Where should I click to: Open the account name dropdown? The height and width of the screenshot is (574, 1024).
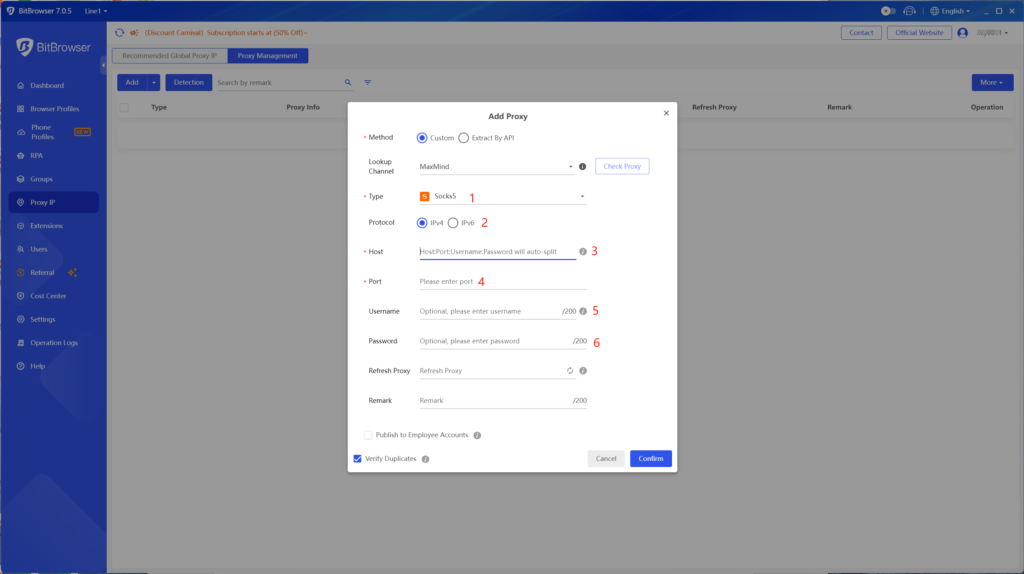pyautogui.click(x=993, y=33)
